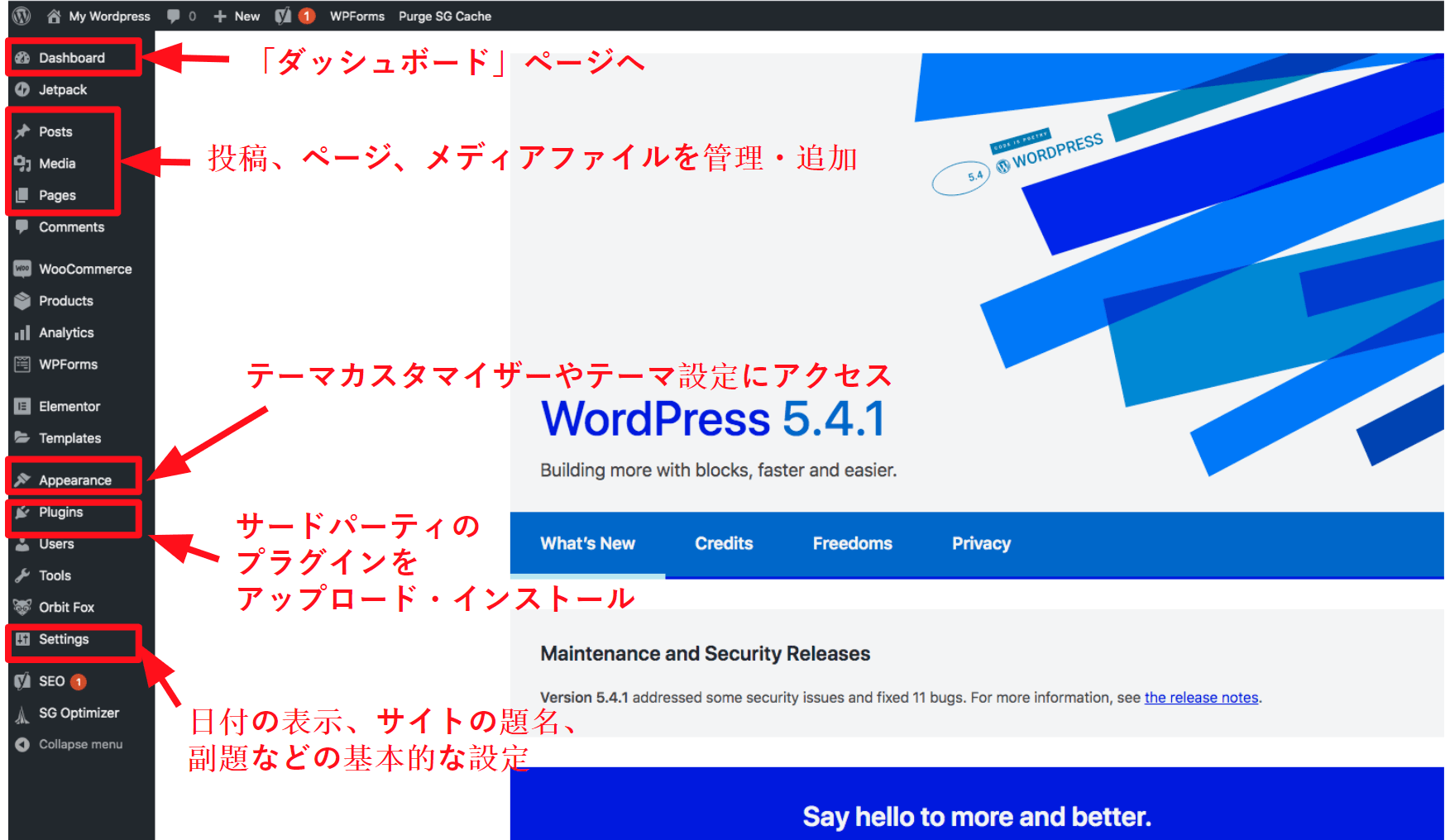The image size is (1445, 840).
Task: Click the Settings sliders icon
Action: click(x=22, y=639)
